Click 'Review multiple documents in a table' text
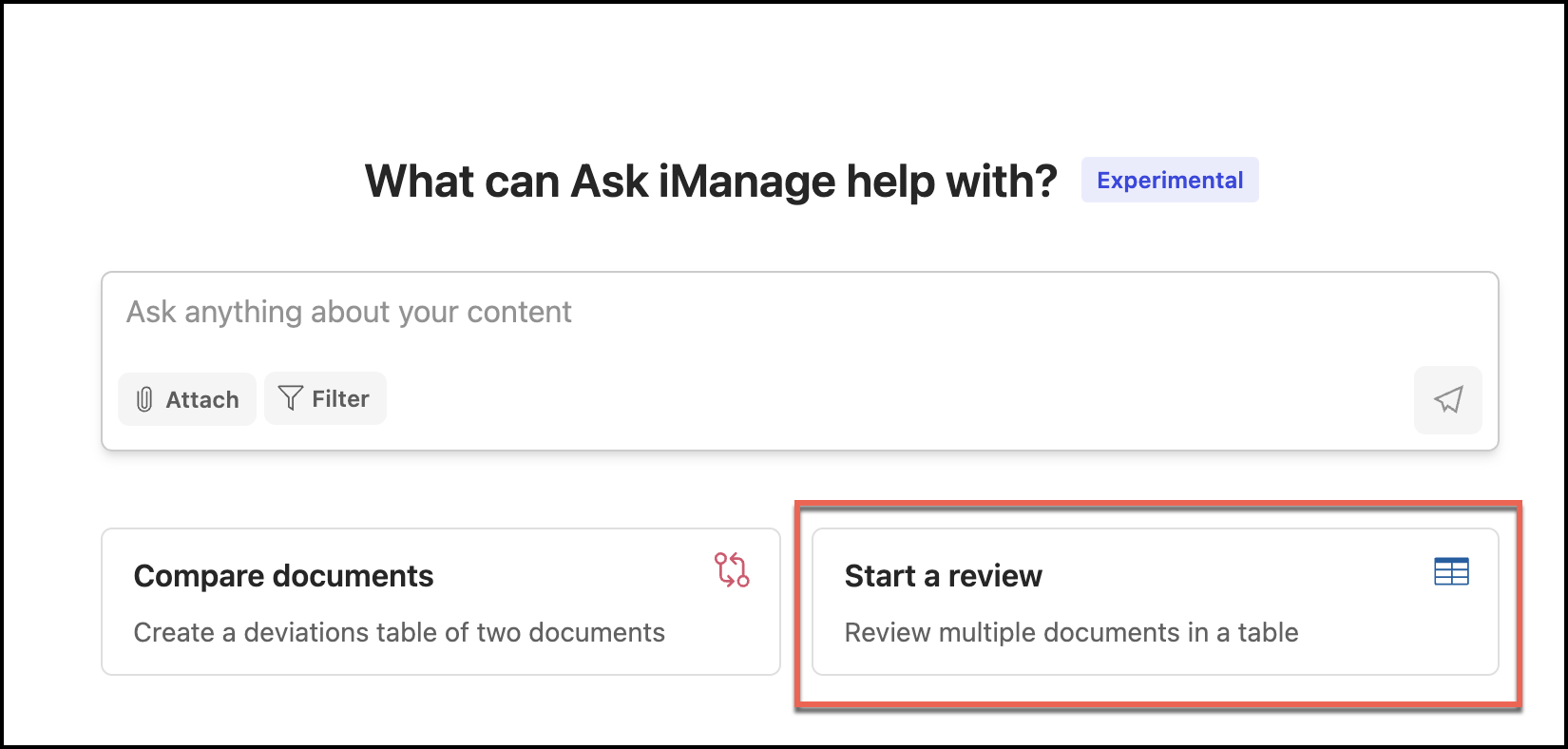The width and height of the screenshot is (1568, 749). (1071, 633)
